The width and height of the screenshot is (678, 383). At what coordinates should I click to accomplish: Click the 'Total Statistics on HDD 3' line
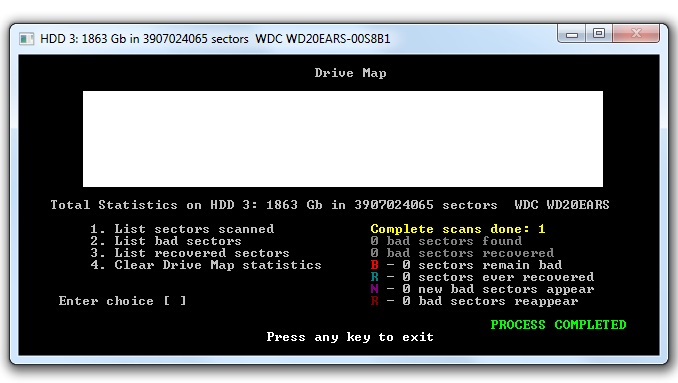tap(329, 204)
